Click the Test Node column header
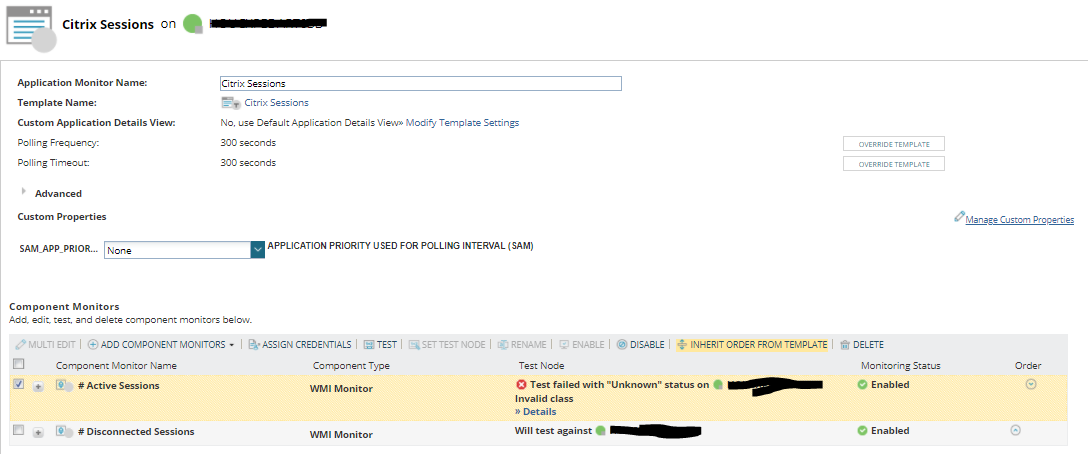Screen dimensions: 1088x454 pos(541,366)
